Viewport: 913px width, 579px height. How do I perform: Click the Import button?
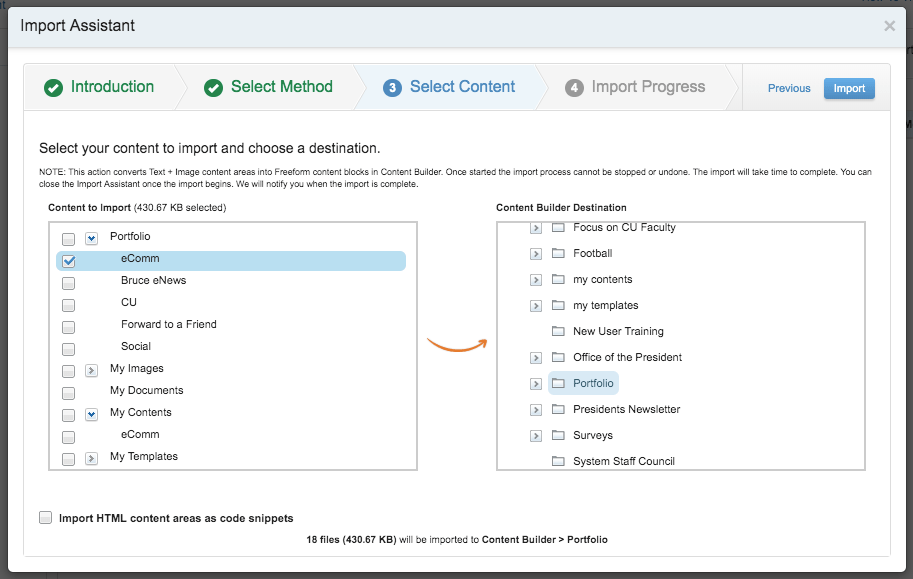pyautogui.click(x=849, y=88)
